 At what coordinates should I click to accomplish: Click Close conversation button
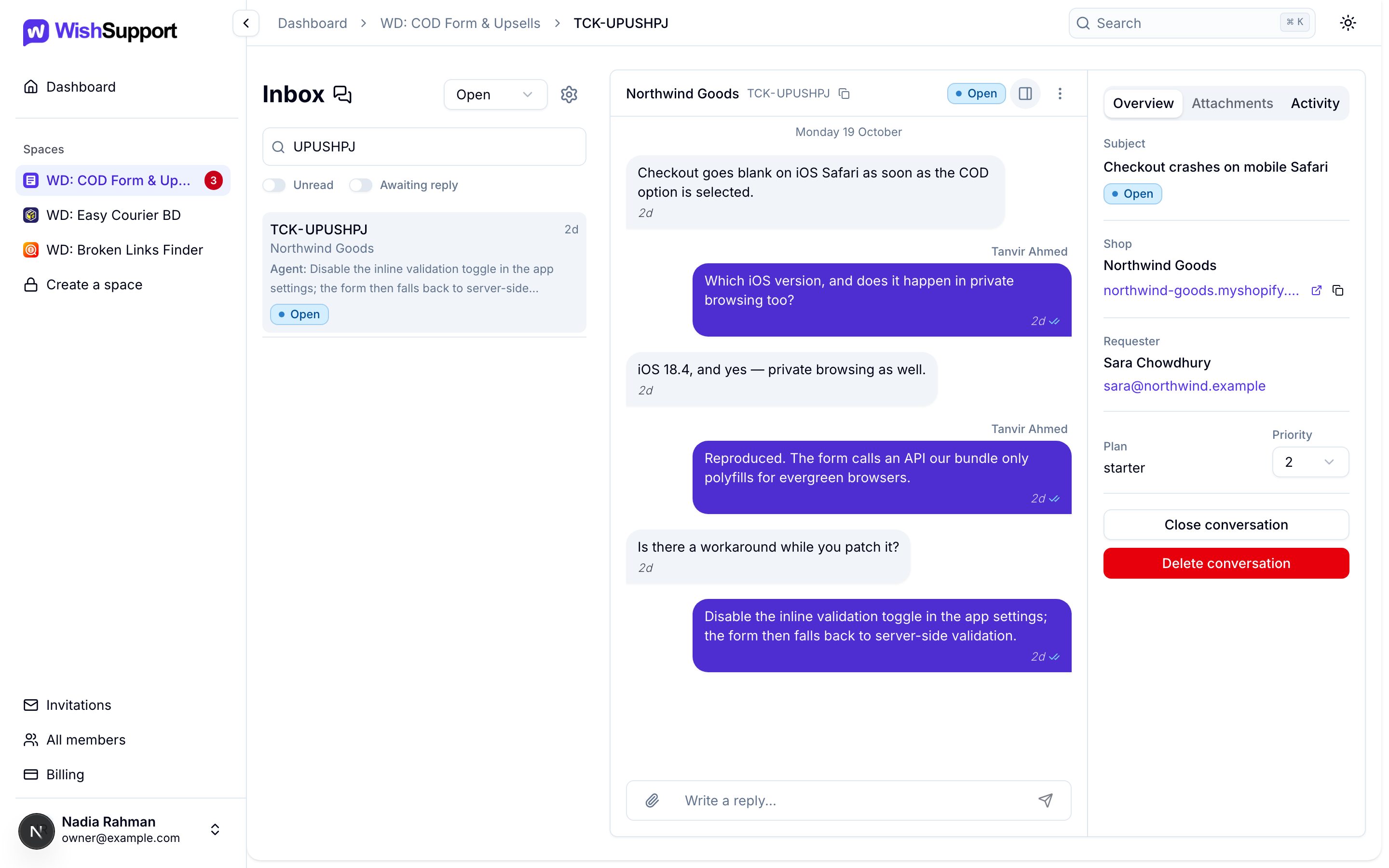[x=1226, y=525]
